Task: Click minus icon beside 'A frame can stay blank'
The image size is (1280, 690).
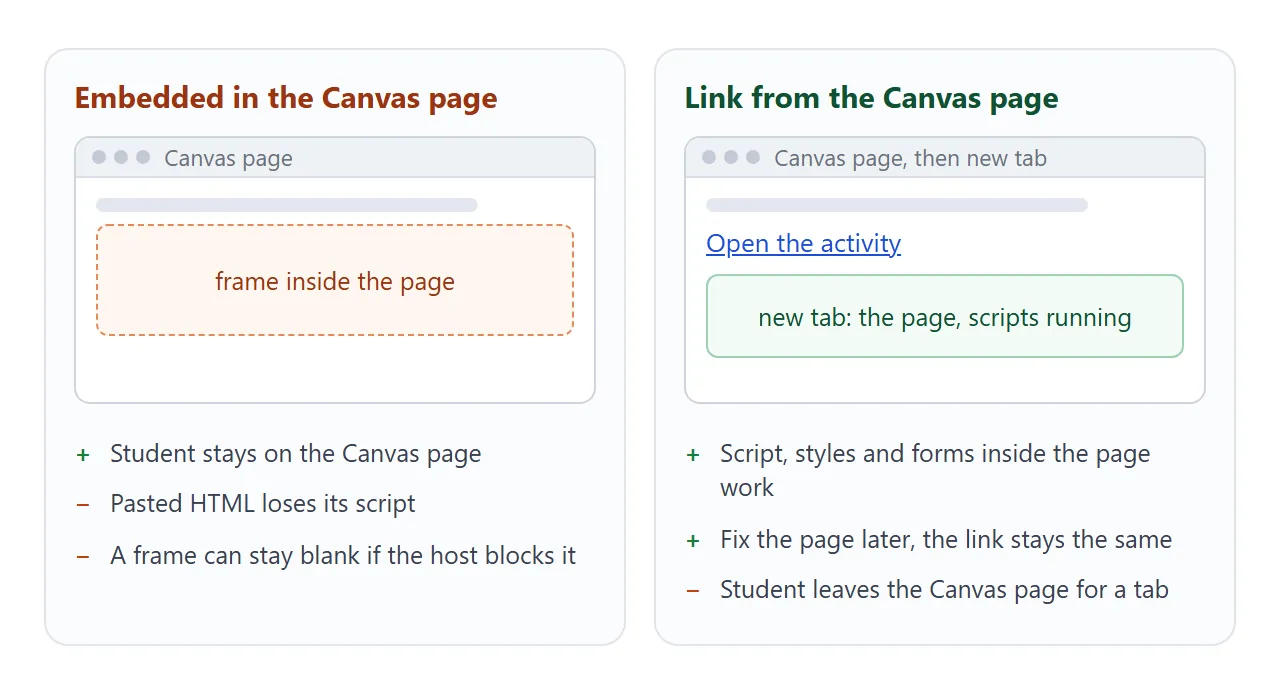Action: tap(83, 556)
